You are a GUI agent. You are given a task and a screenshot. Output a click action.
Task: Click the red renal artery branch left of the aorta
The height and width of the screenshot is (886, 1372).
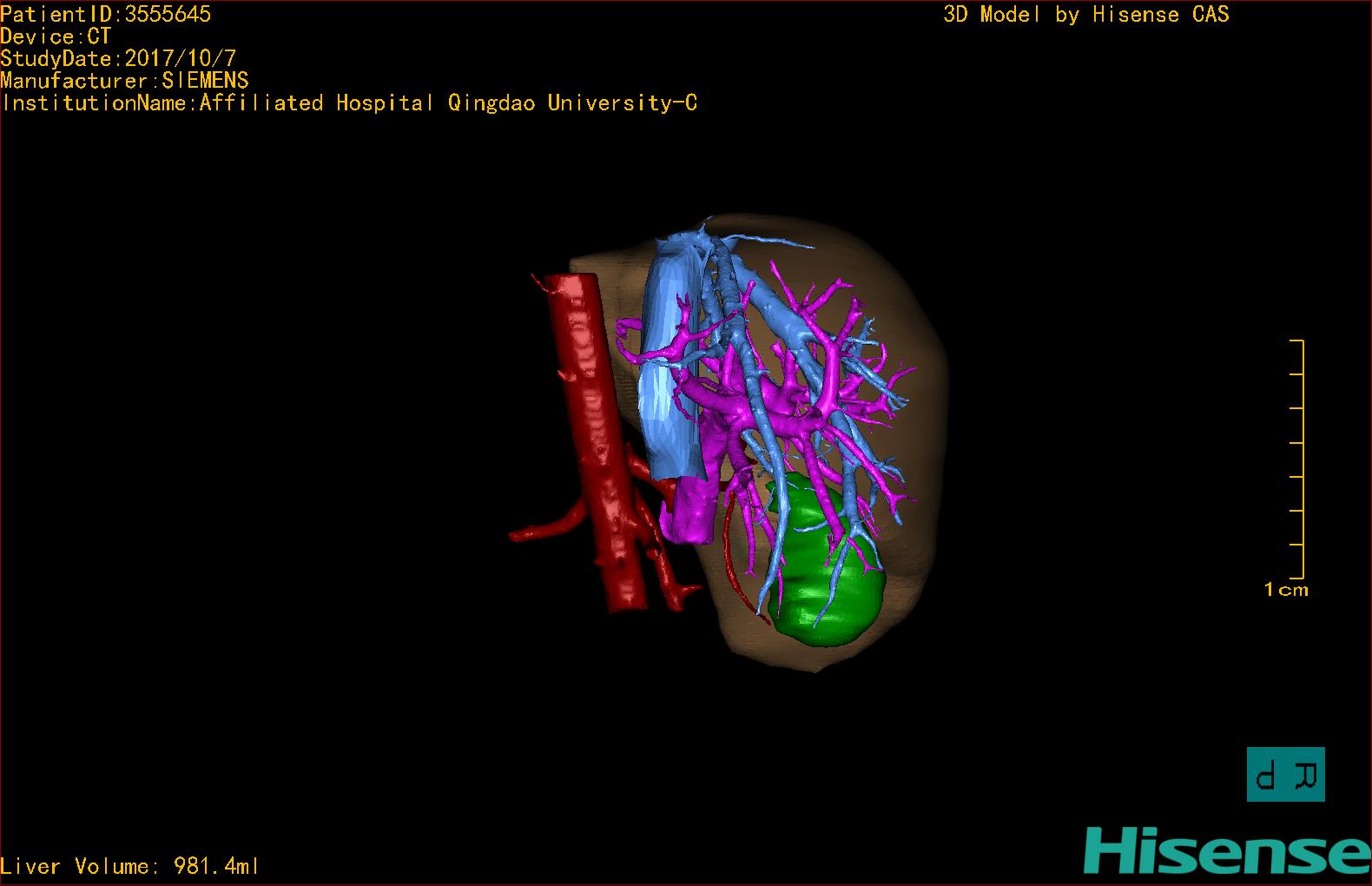(551, 524)
